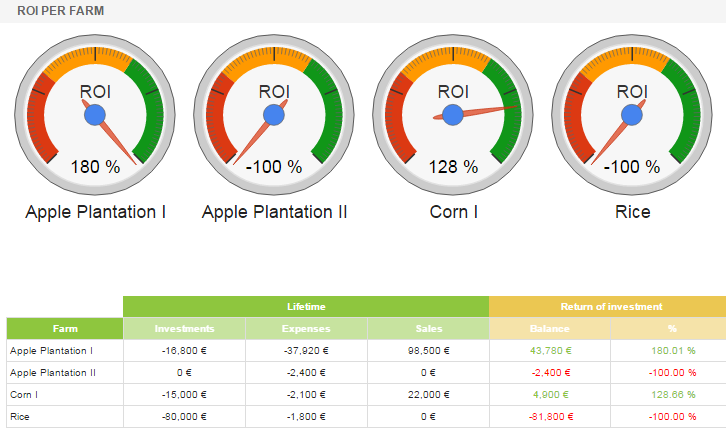This screenshot has height=433, width=726.
Task: Select the Investments column header
Action: tap(184, 329)
